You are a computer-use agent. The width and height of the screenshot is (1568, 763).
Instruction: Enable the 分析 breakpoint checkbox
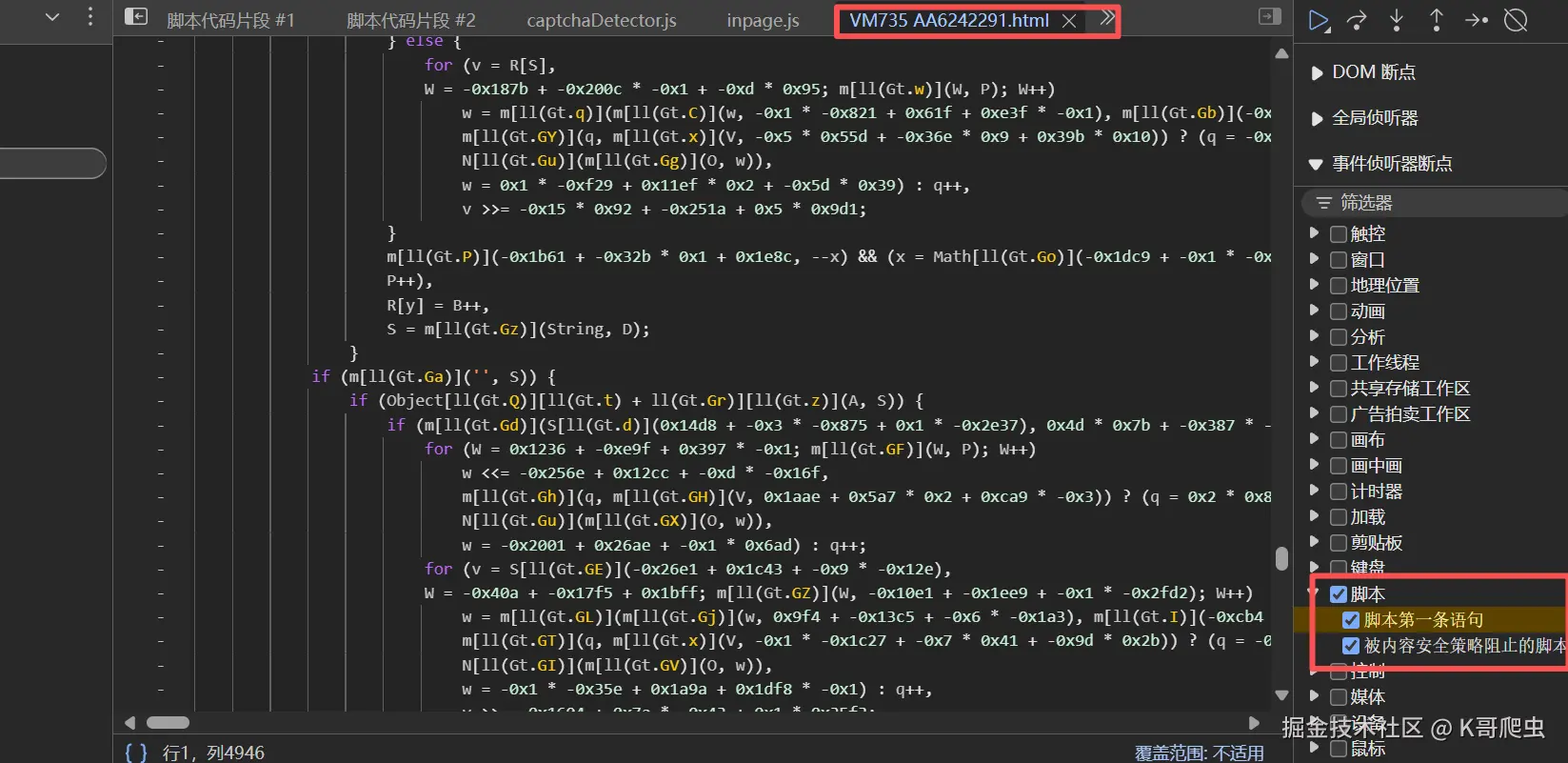click(1339, 337)
